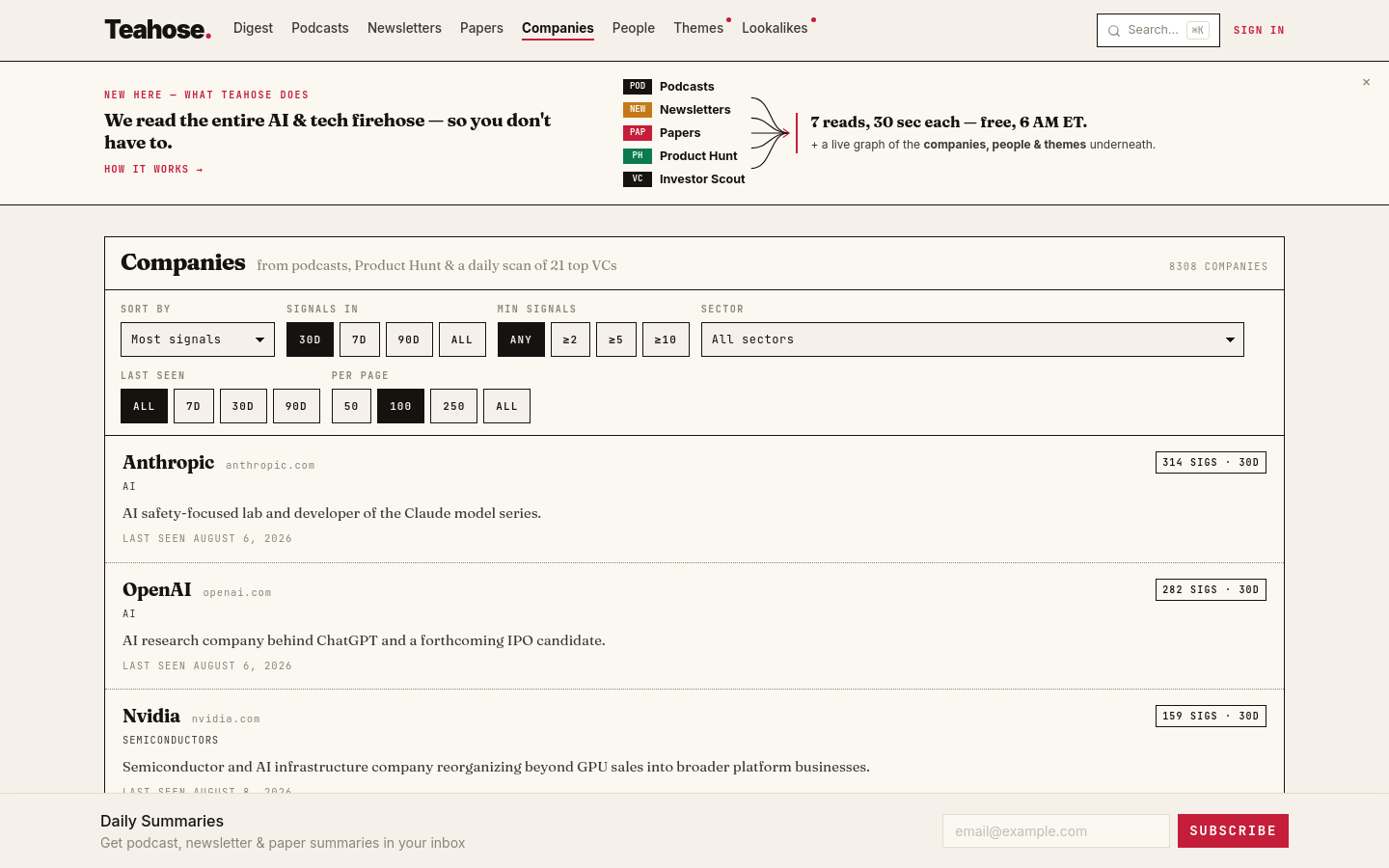Click the PAP badge beside Papers

click(638, 133)
